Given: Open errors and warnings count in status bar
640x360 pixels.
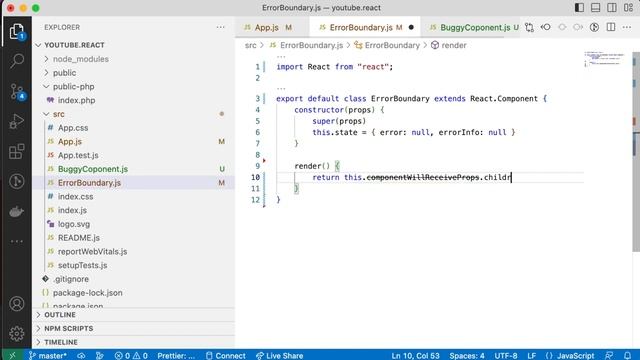Looking at the screenshot, I should point(131,356).
